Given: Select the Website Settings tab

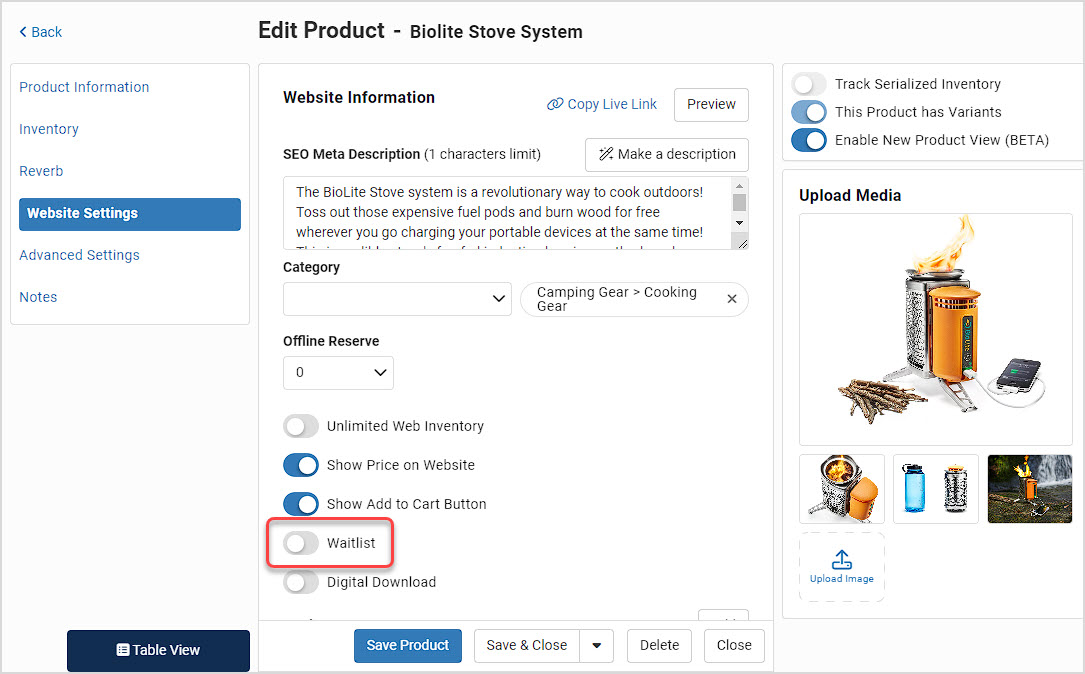Looking at the screenshot, I should pyautogui.click(x=130, y=214).
